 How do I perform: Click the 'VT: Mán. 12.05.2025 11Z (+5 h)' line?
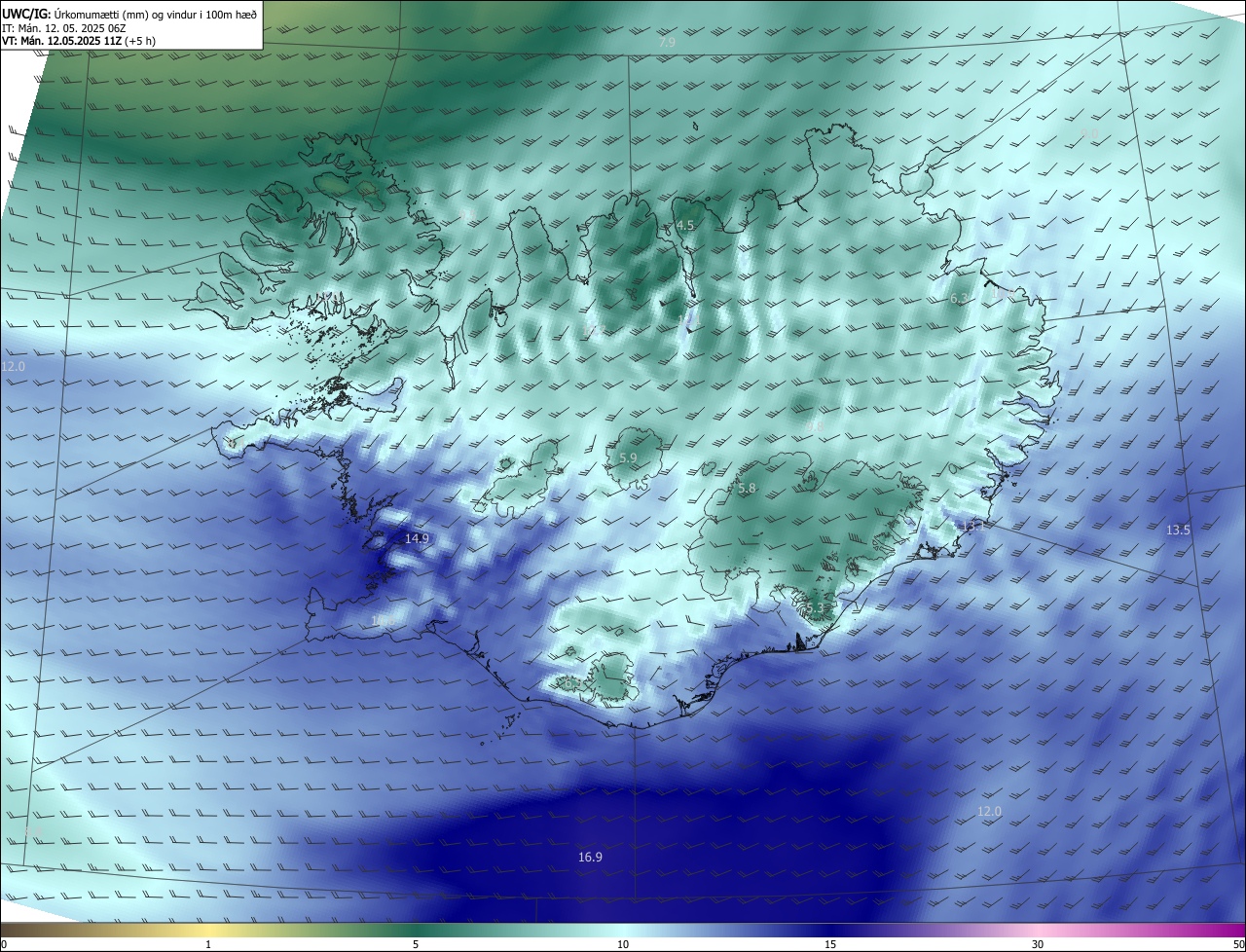click(79, 41)
